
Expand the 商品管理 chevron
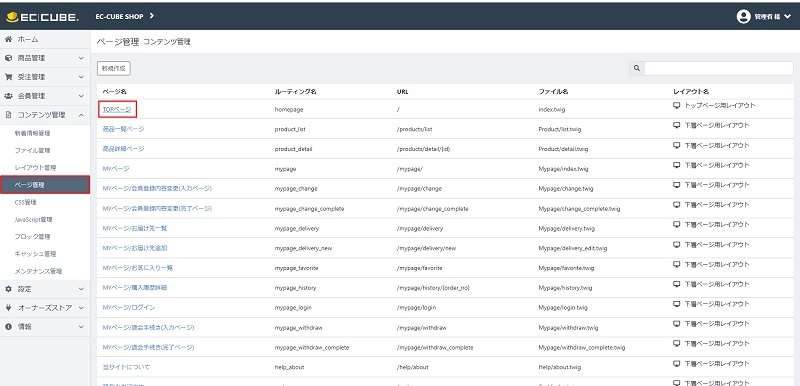(x=81, y=58)
